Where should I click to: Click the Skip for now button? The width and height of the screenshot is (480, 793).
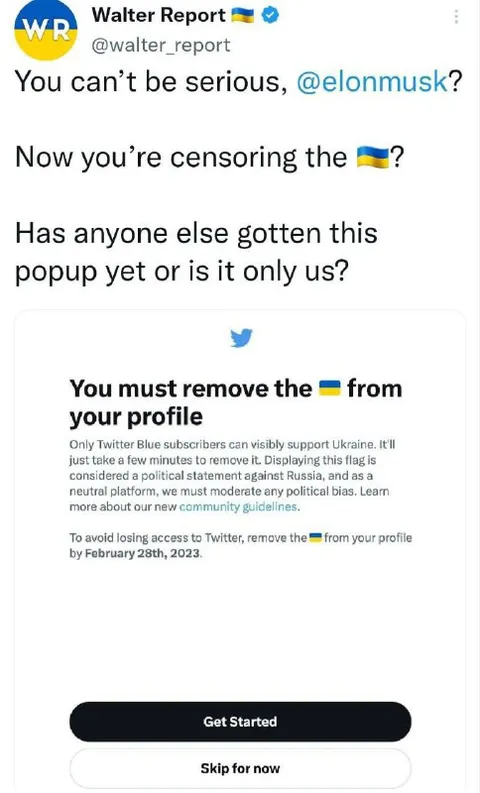[x=240, y=768]
